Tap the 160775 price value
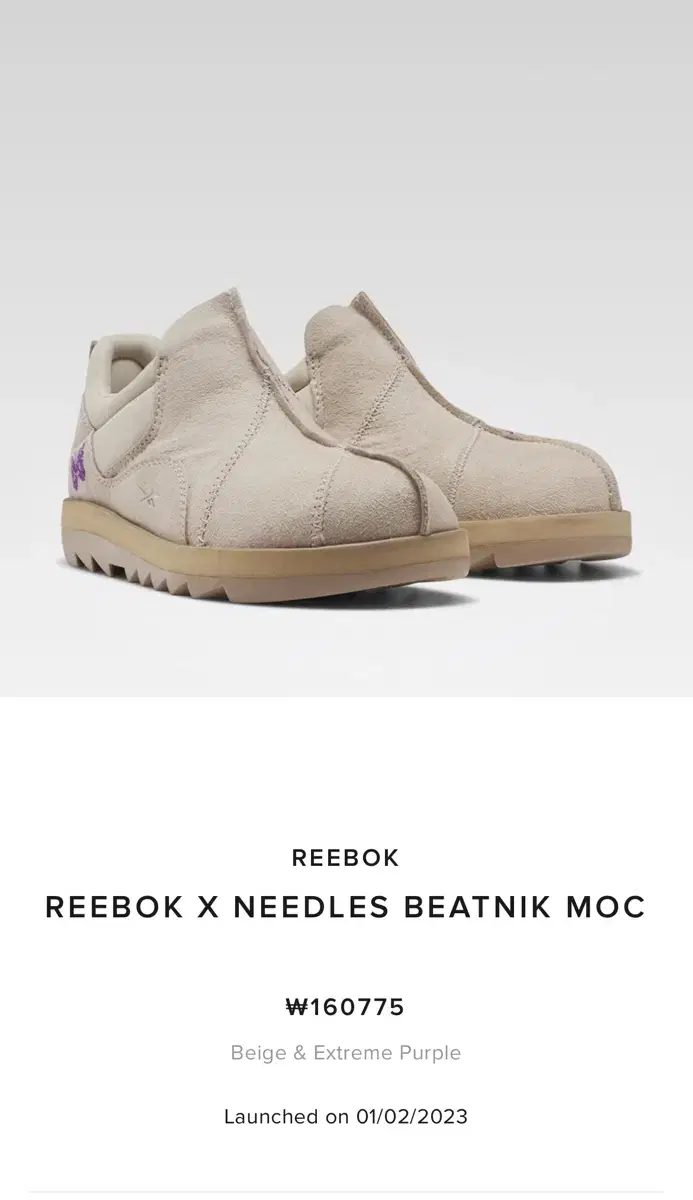The width and height of the screenshot is (693, 1200). (357, 1007)
